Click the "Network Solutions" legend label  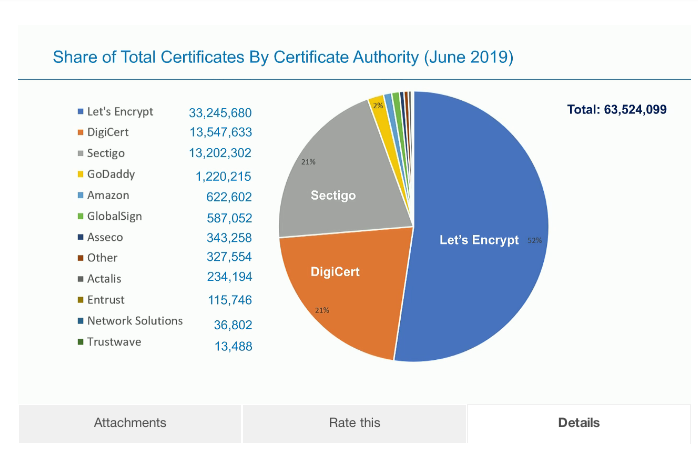[x=135, y=321]
